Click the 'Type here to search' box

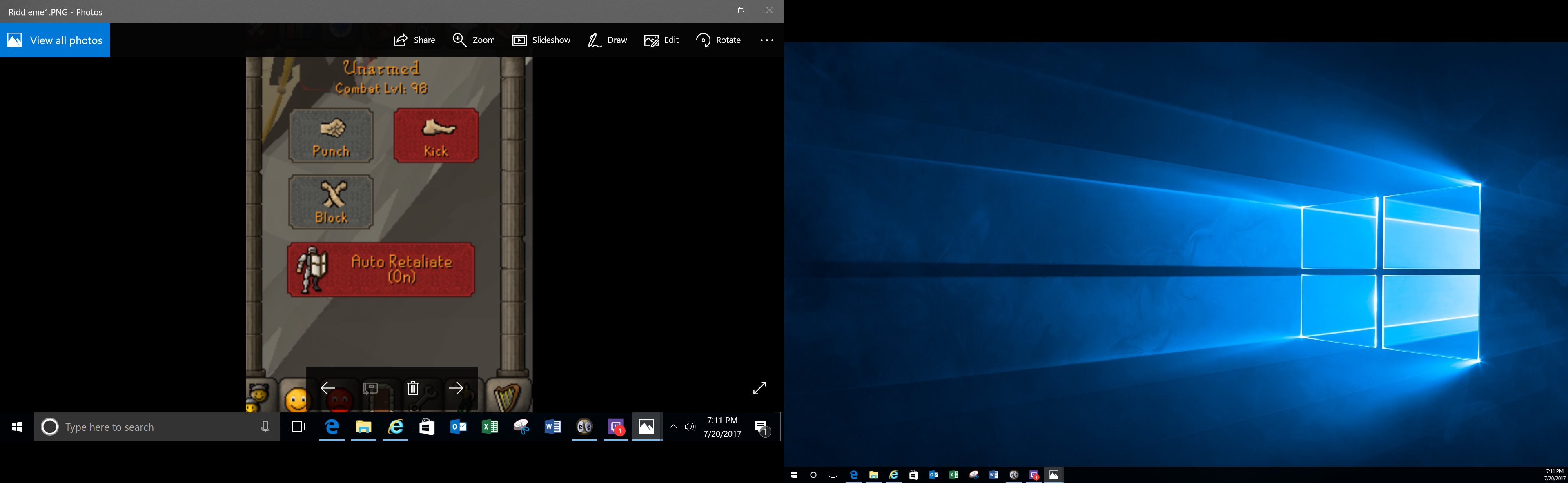click(158, 427)
